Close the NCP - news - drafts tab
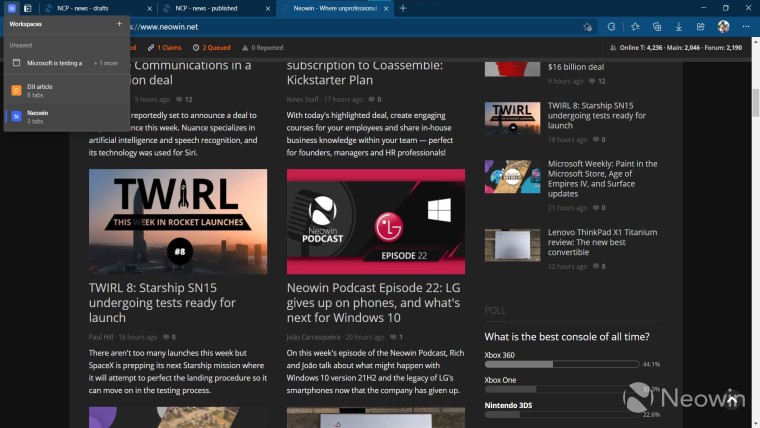760x428 pixels. coord(149,8)
